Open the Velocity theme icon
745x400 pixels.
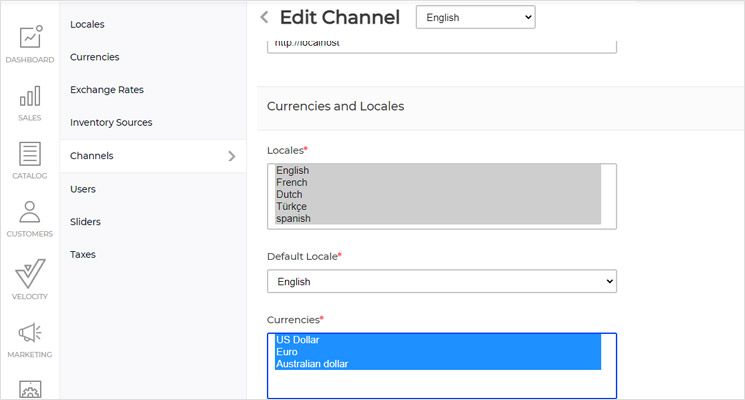point(30,273)
